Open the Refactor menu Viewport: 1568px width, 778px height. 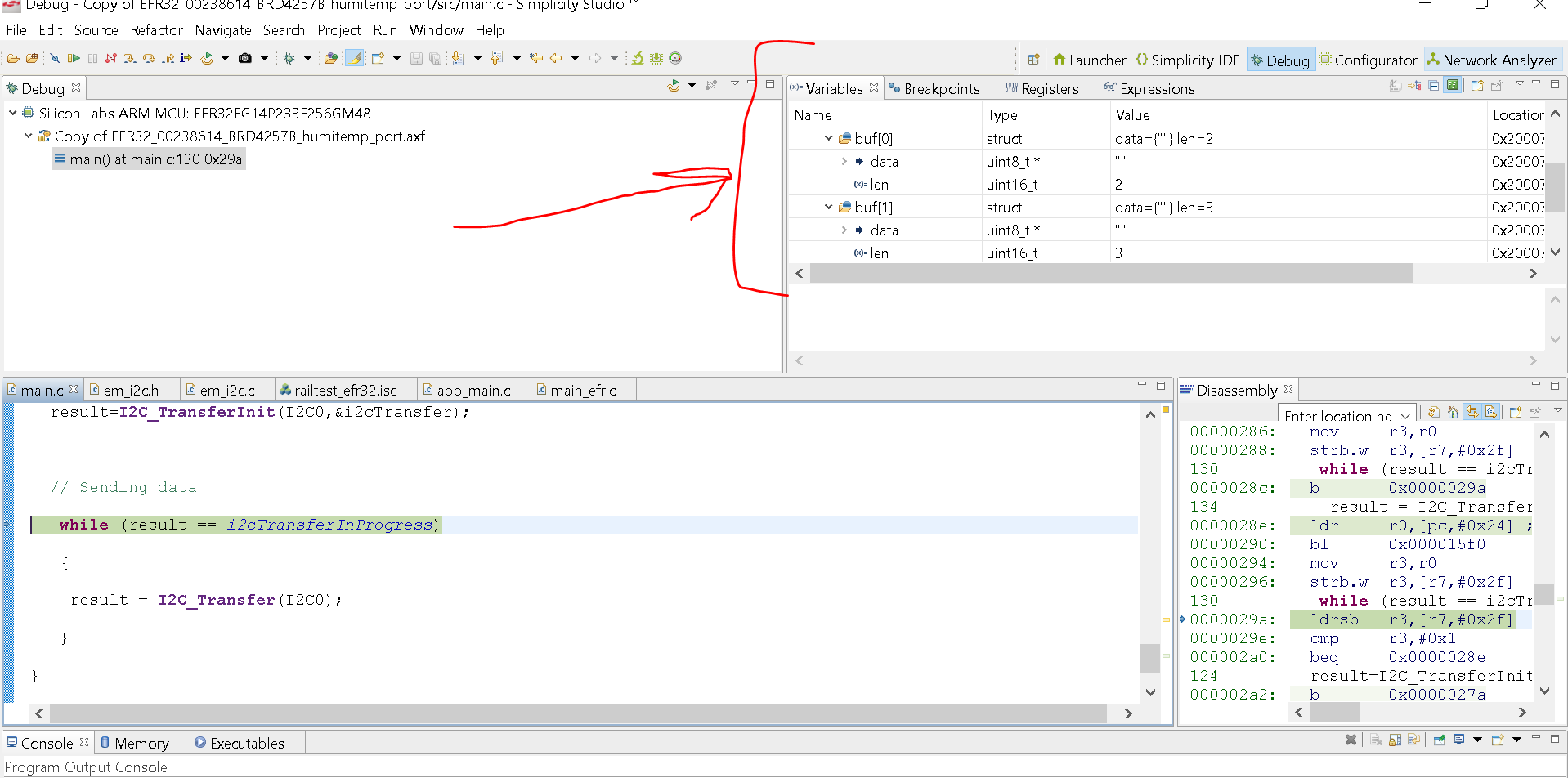(x=156, y=30)
